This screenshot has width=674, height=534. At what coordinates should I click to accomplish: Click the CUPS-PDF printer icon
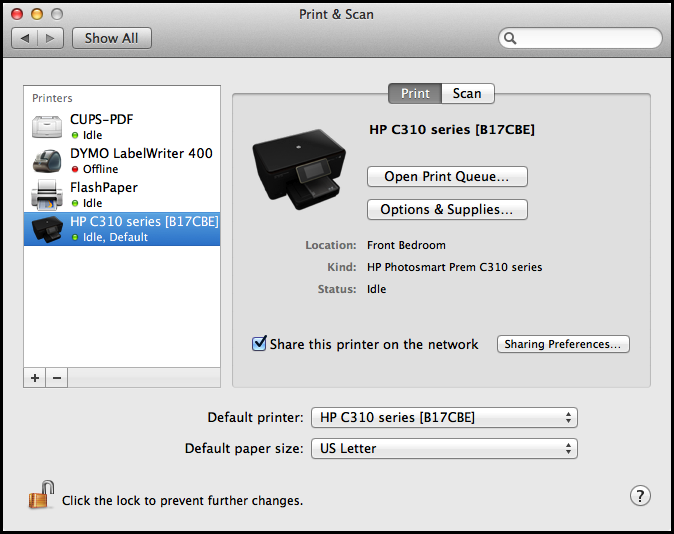(x=47, y=127)
